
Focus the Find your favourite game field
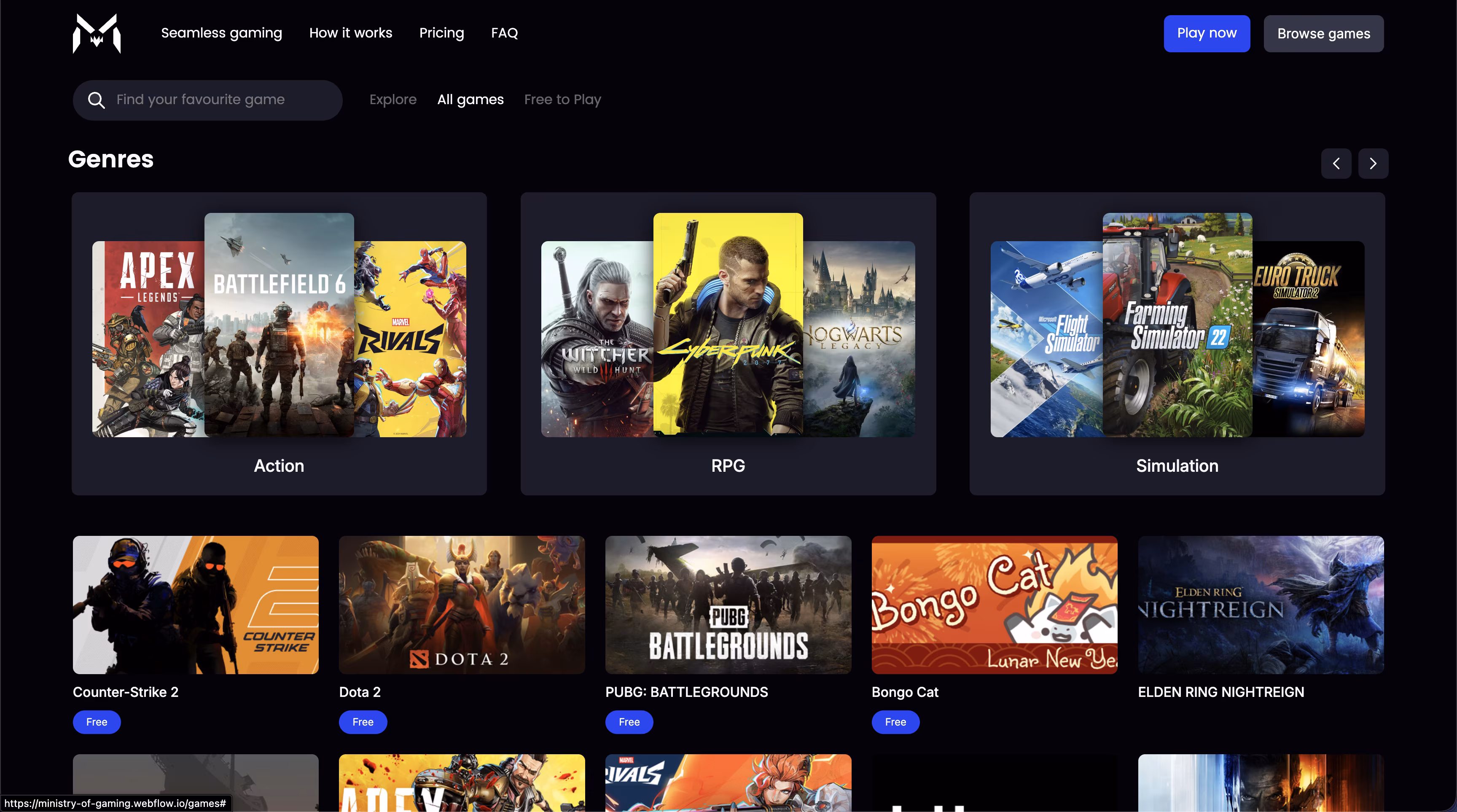coord(220,99)
